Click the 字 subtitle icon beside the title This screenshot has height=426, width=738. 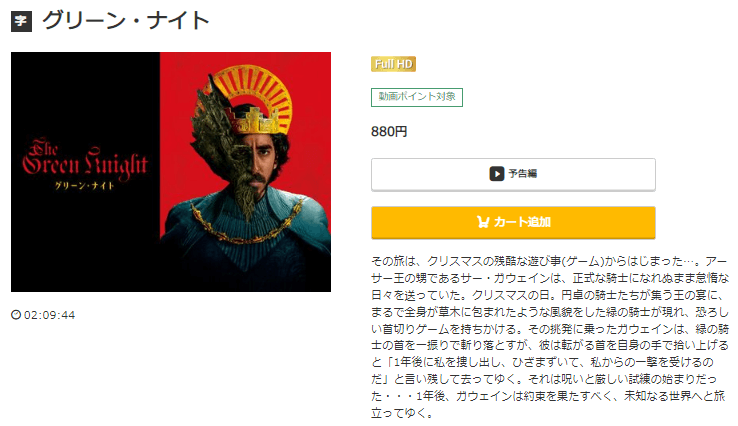(x=22, y=21)
